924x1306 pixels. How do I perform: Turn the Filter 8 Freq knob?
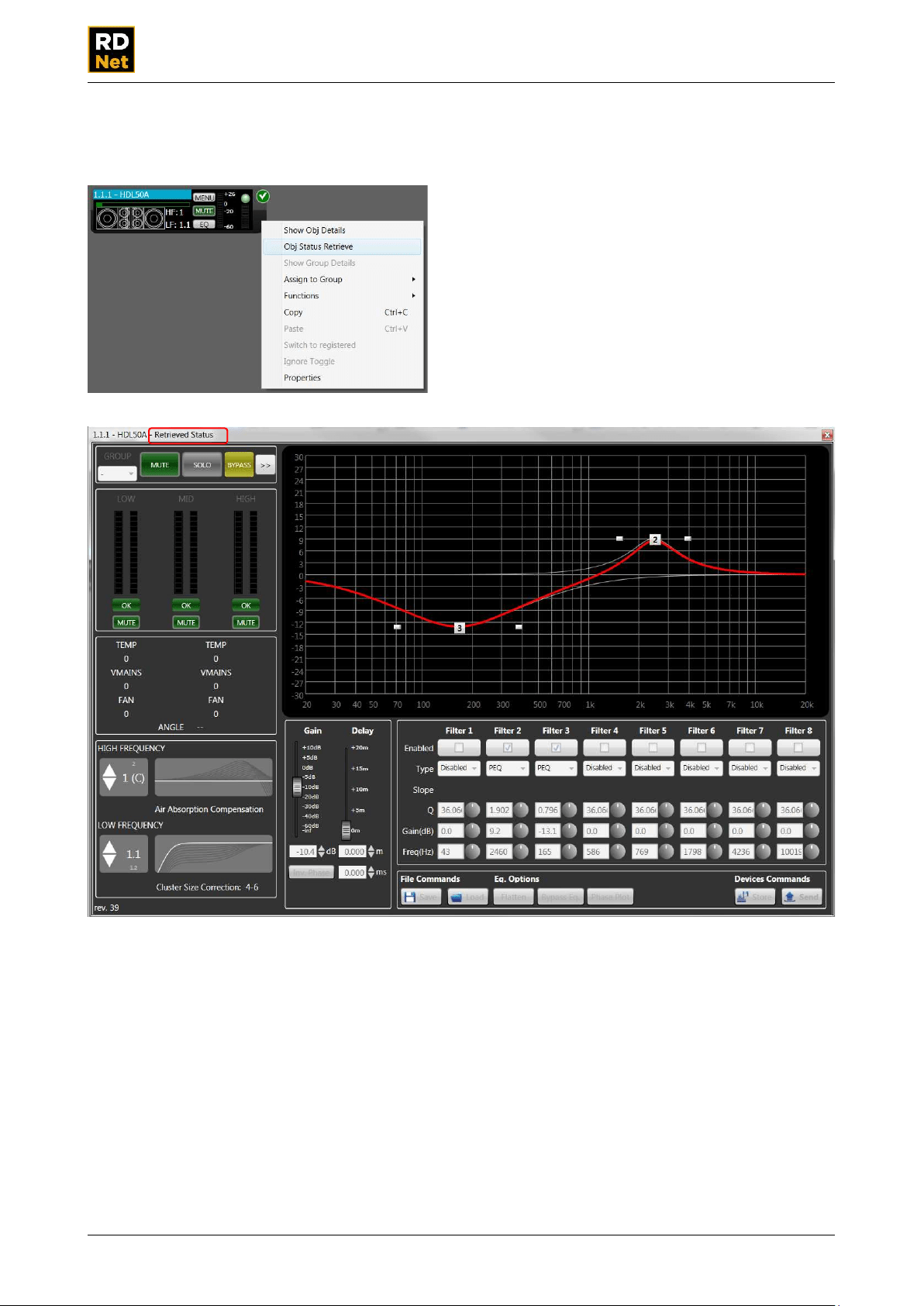pos(812,852)
